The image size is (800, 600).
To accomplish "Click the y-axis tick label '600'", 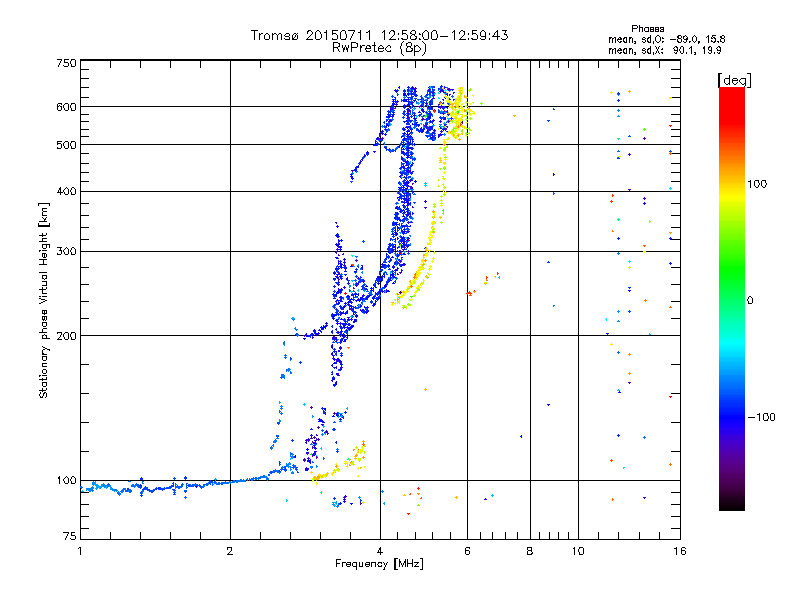I will (66, 107).
